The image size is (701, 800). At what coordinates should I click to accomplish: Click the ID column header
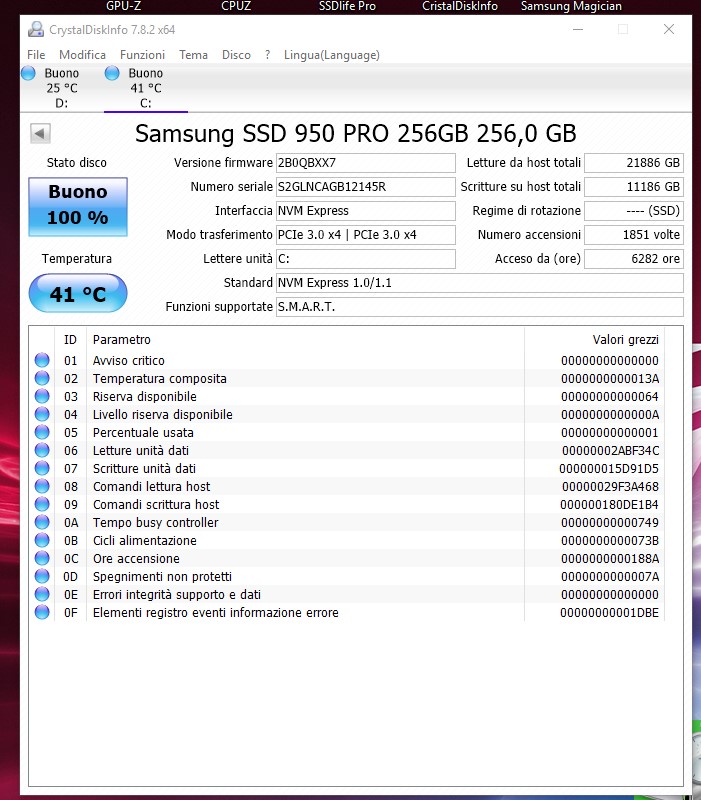coord(70,340)
